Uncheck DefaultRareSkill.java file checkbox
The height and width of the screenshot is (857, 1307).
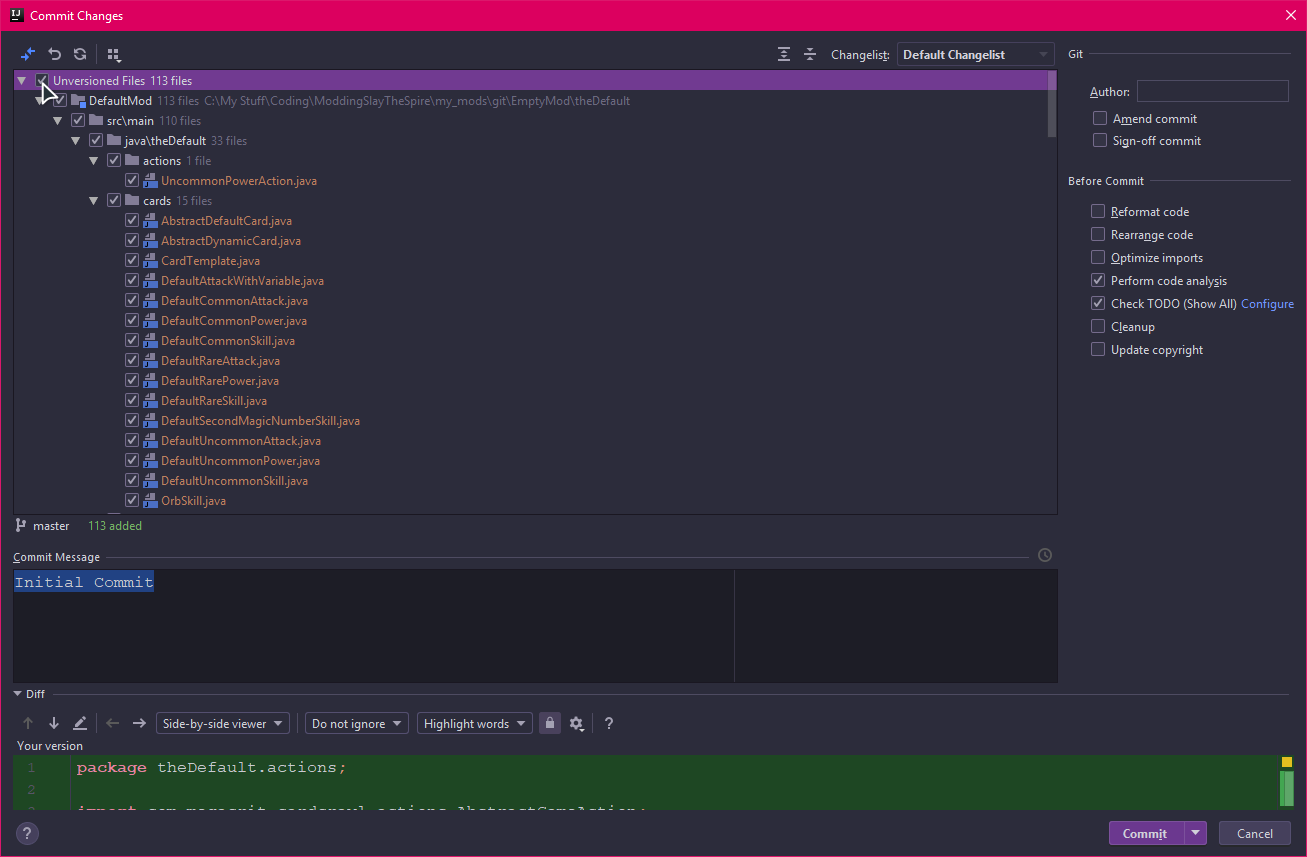(x=132, y=400)
